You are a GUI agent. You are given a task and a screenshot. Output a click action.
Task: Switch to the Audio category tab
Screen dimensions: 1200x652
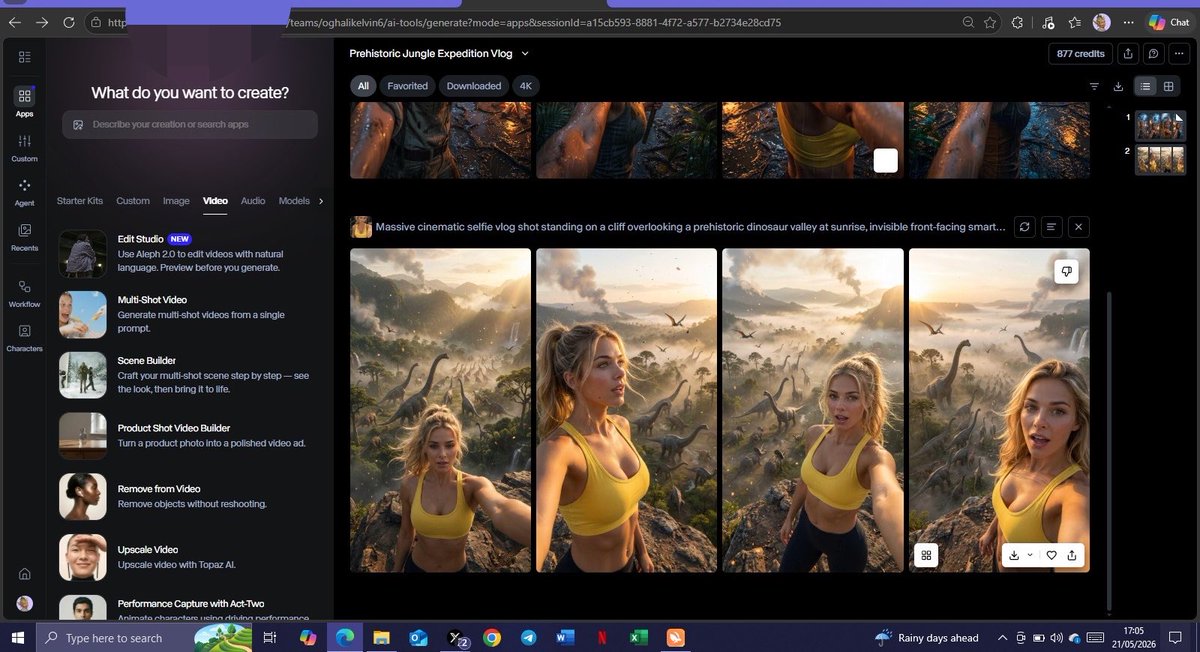(253, 201)
